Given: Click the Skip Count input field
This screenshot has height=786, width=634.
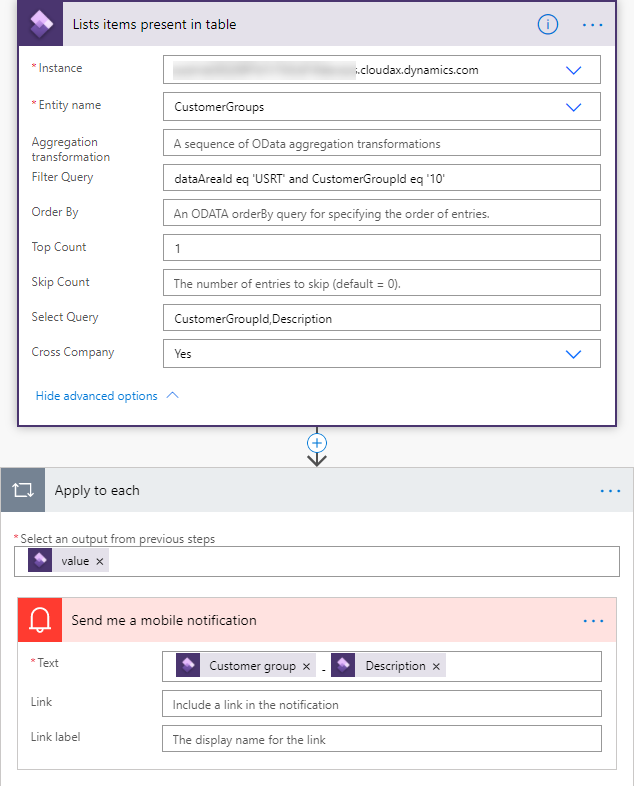Looking at the screenshot, I should [381, 283].
